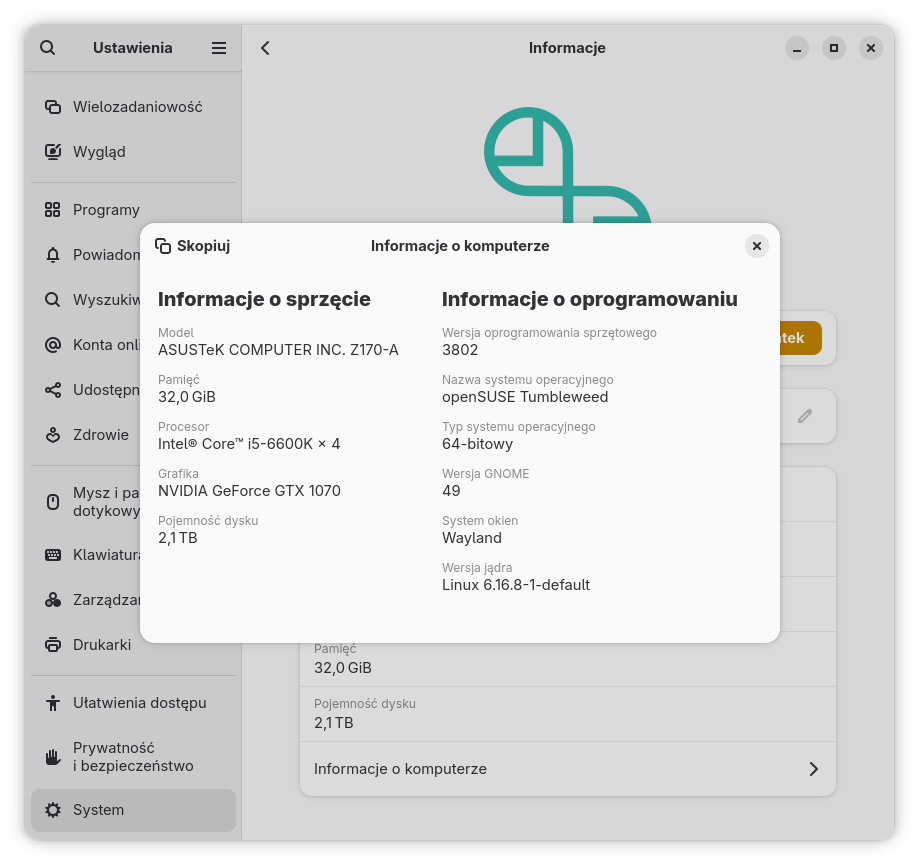Click the Ułatwienia dostępu accessibility icon

tap(53, 703)
